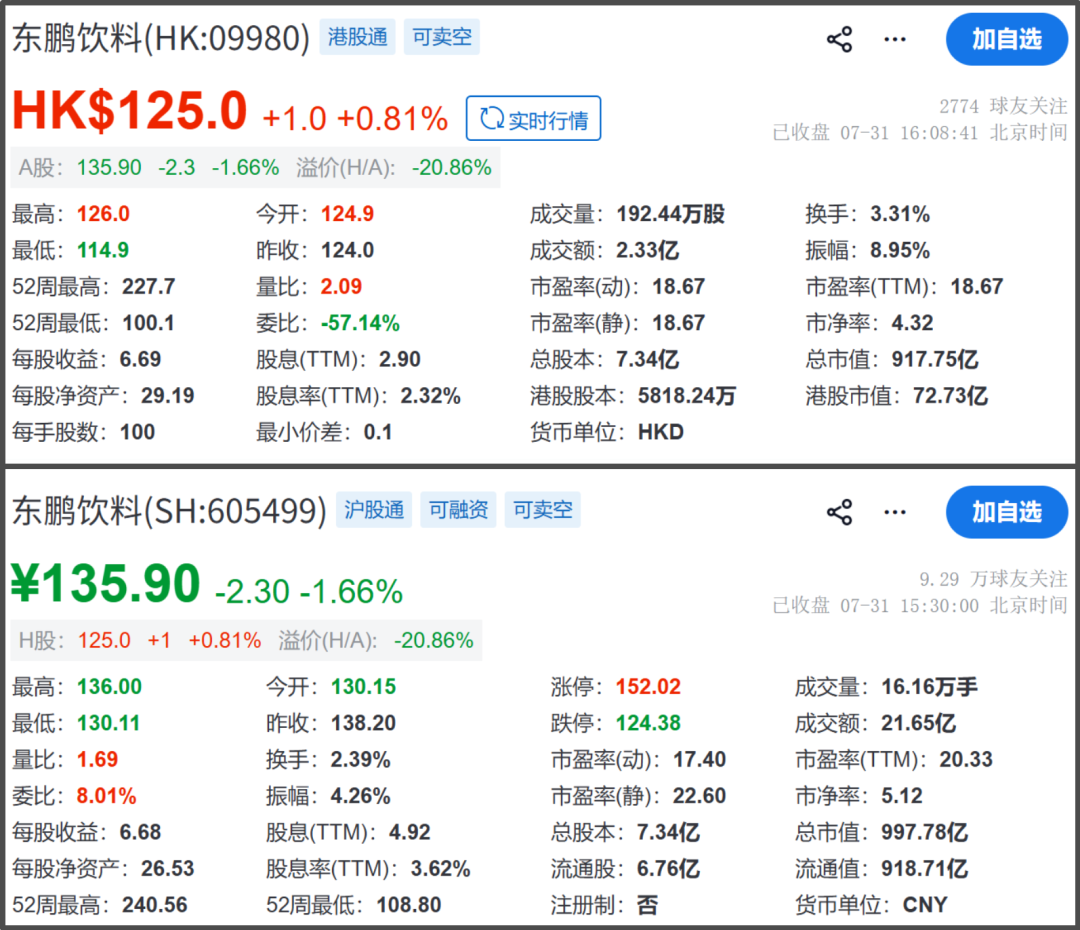Image resolution: width=1080 pixels, height=930 pixels.
Task: Click 股息率(TTM) 3.62% value
Action: tap(440, 869)
